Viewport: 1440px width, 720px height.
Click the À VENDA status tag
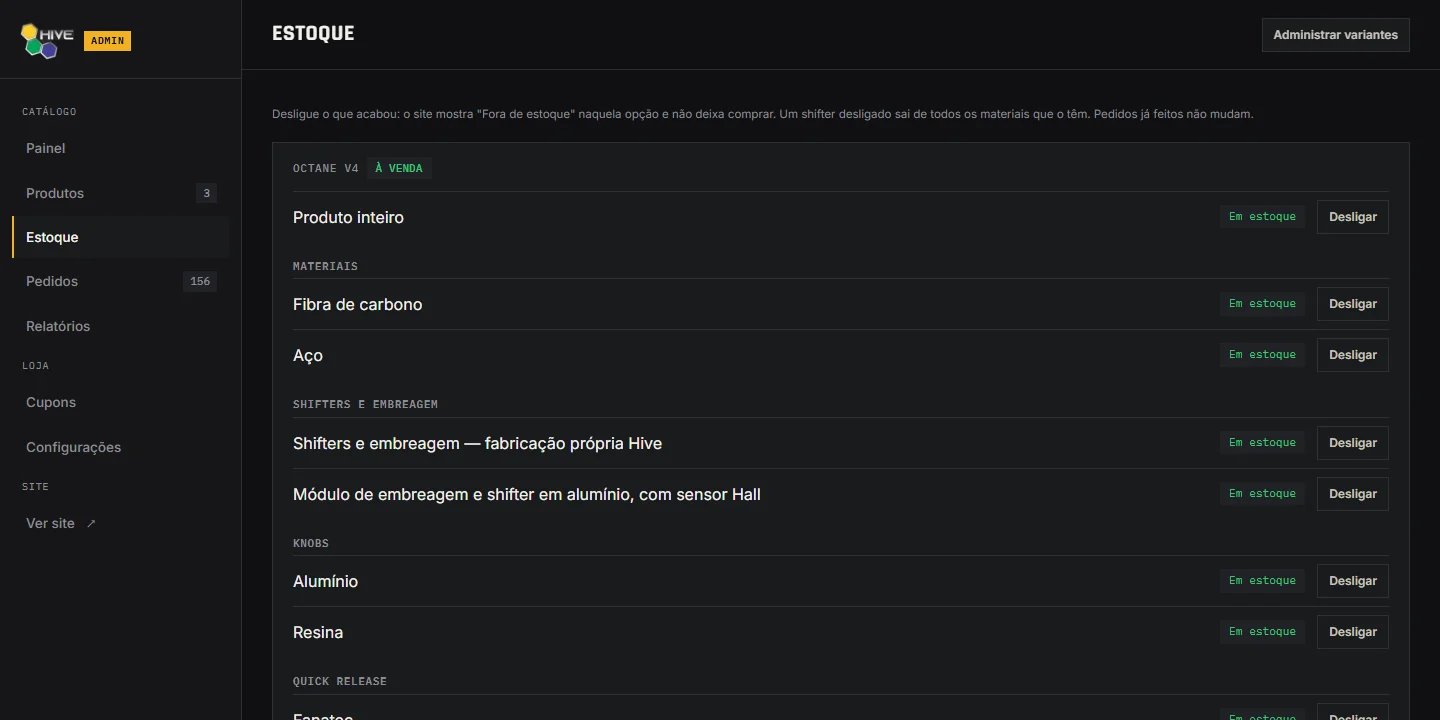398,168
